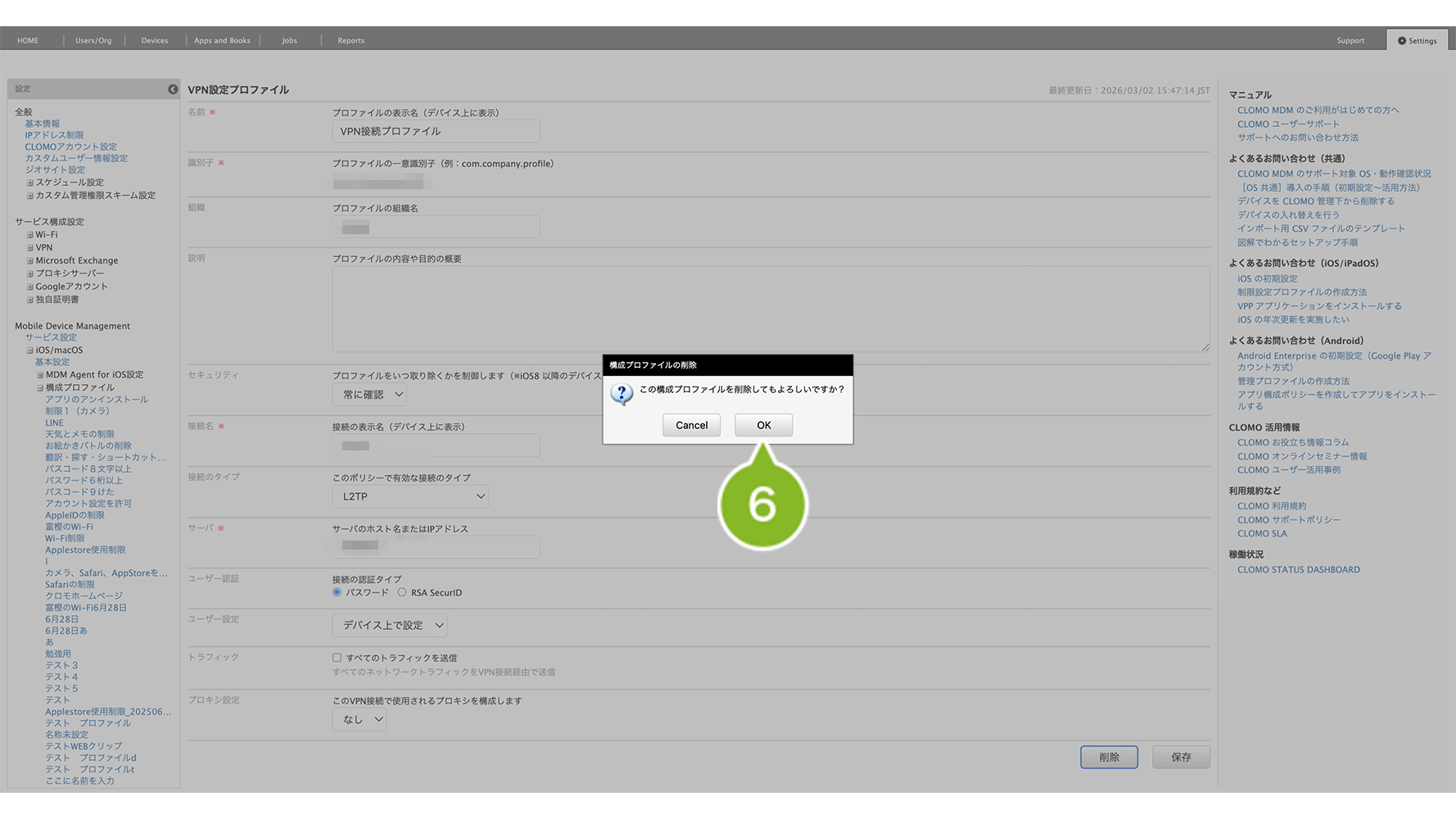Go to Apps and Books tab
1456x819 pixels.
222,40
